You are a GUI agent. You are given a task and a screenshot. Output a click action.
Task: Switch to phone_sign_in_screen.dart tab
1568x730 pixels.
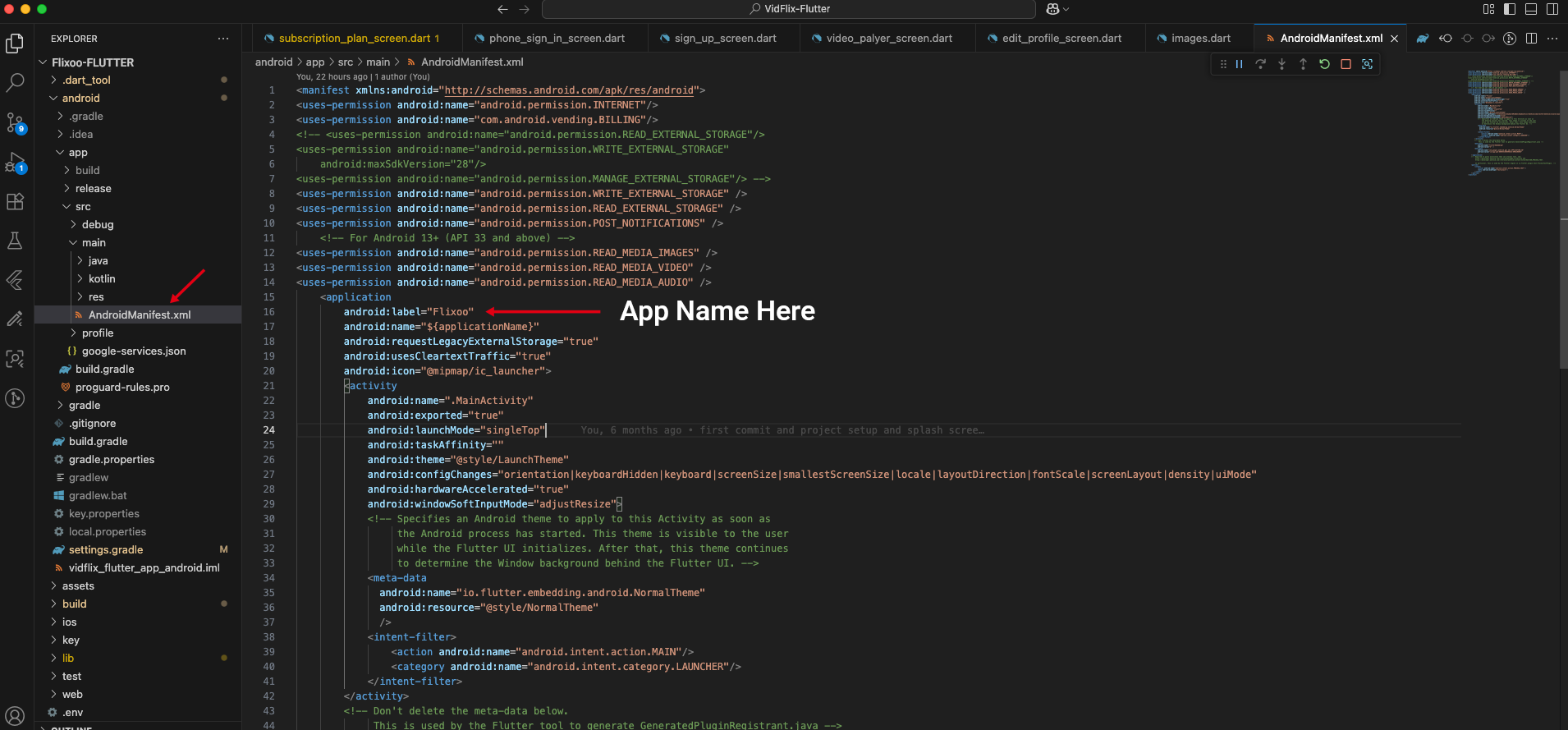(x=557, y=39)
